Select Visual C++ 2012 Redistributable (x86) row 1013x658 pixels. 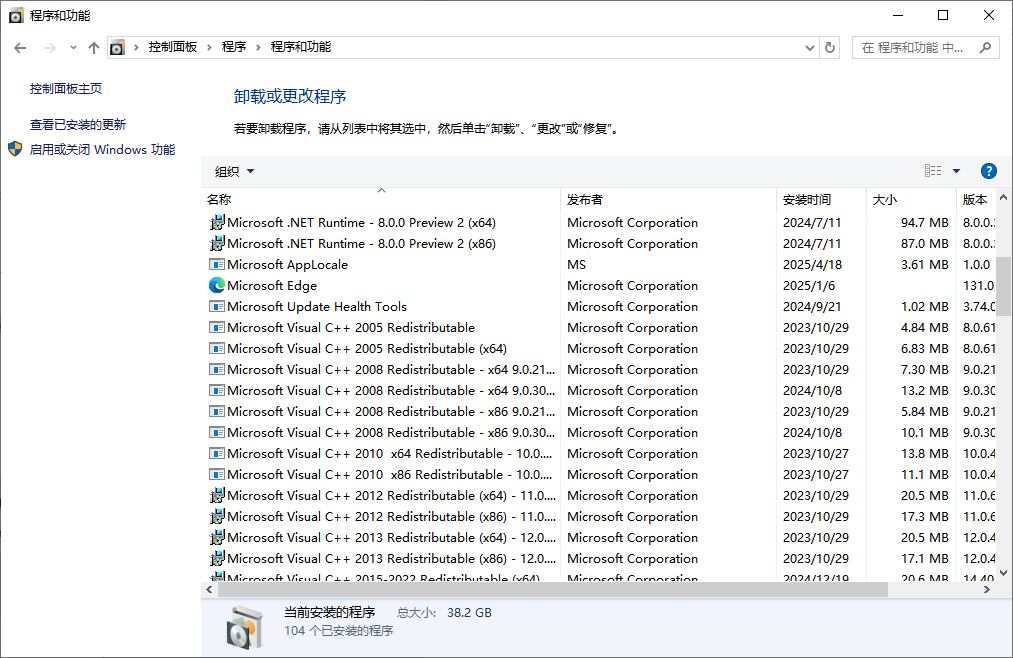[600, 517]
